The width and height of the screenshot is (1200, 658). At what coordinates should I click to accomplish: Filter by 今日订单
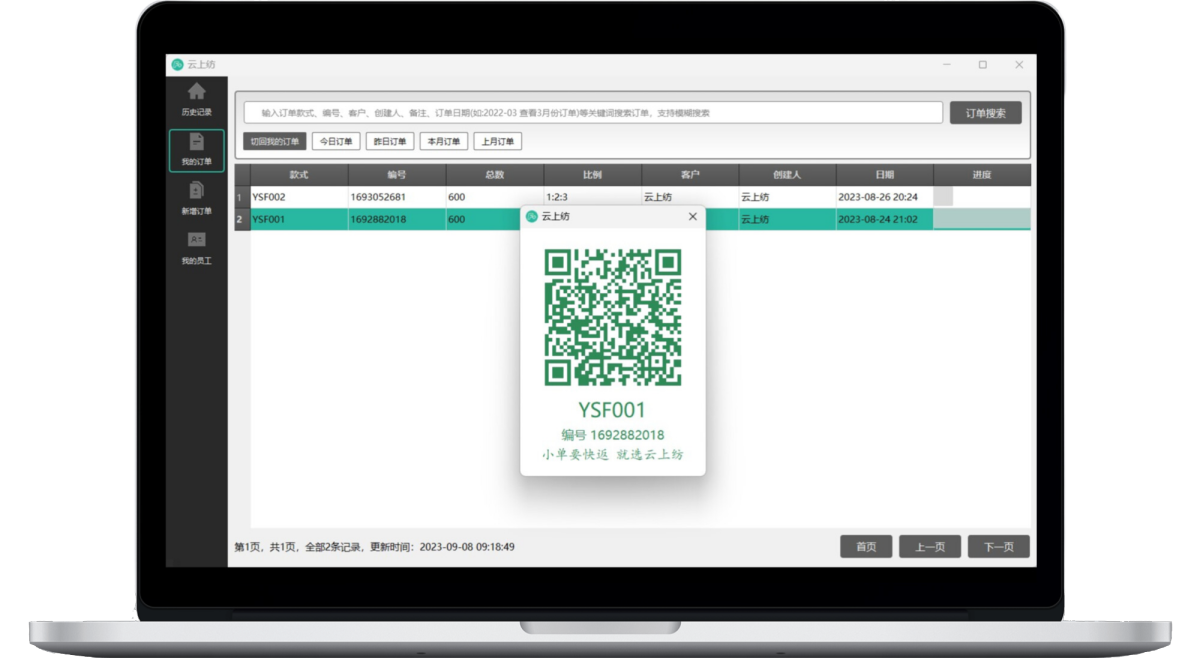pos(336,142)
